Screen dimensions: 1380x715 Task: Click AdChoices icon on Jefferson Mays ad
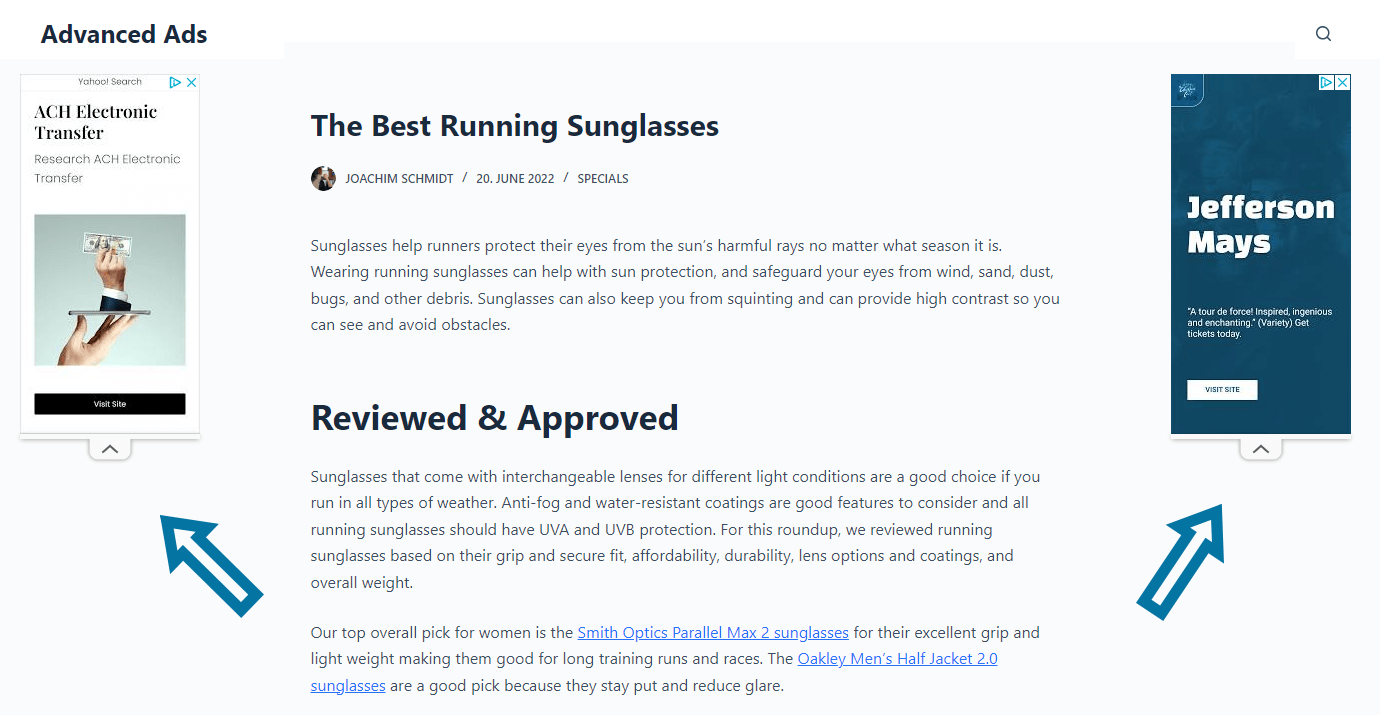(x=1326, y=82)
